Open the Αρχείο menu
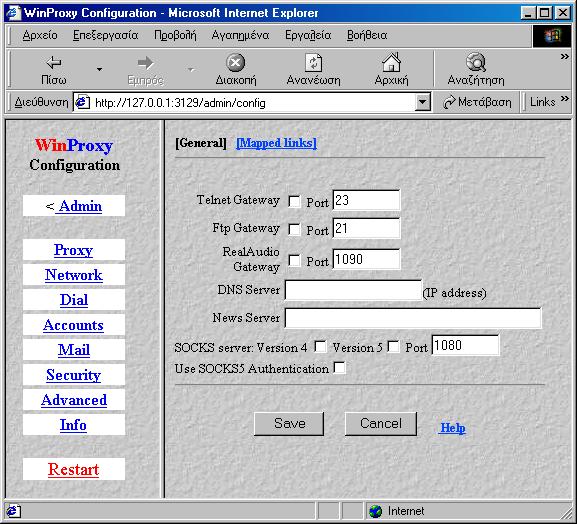Viewport: 577px width, 524px height. pos(40,35)
